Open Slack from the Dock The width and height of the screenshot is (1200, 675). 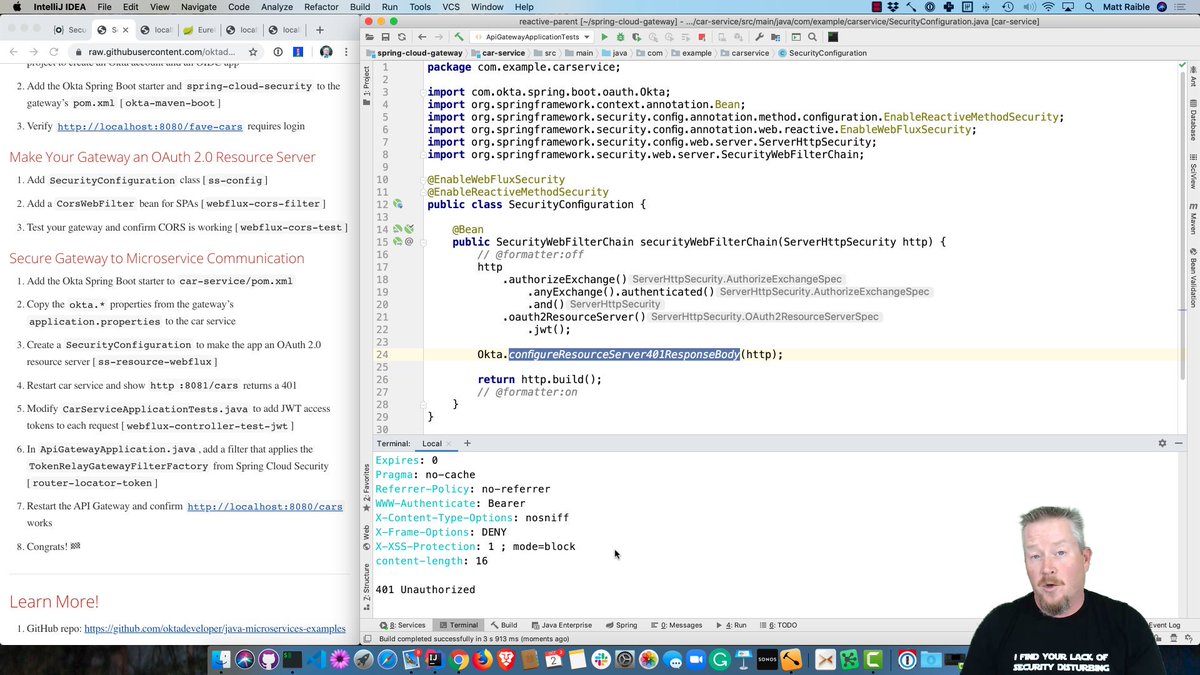(x=601, y=659)
